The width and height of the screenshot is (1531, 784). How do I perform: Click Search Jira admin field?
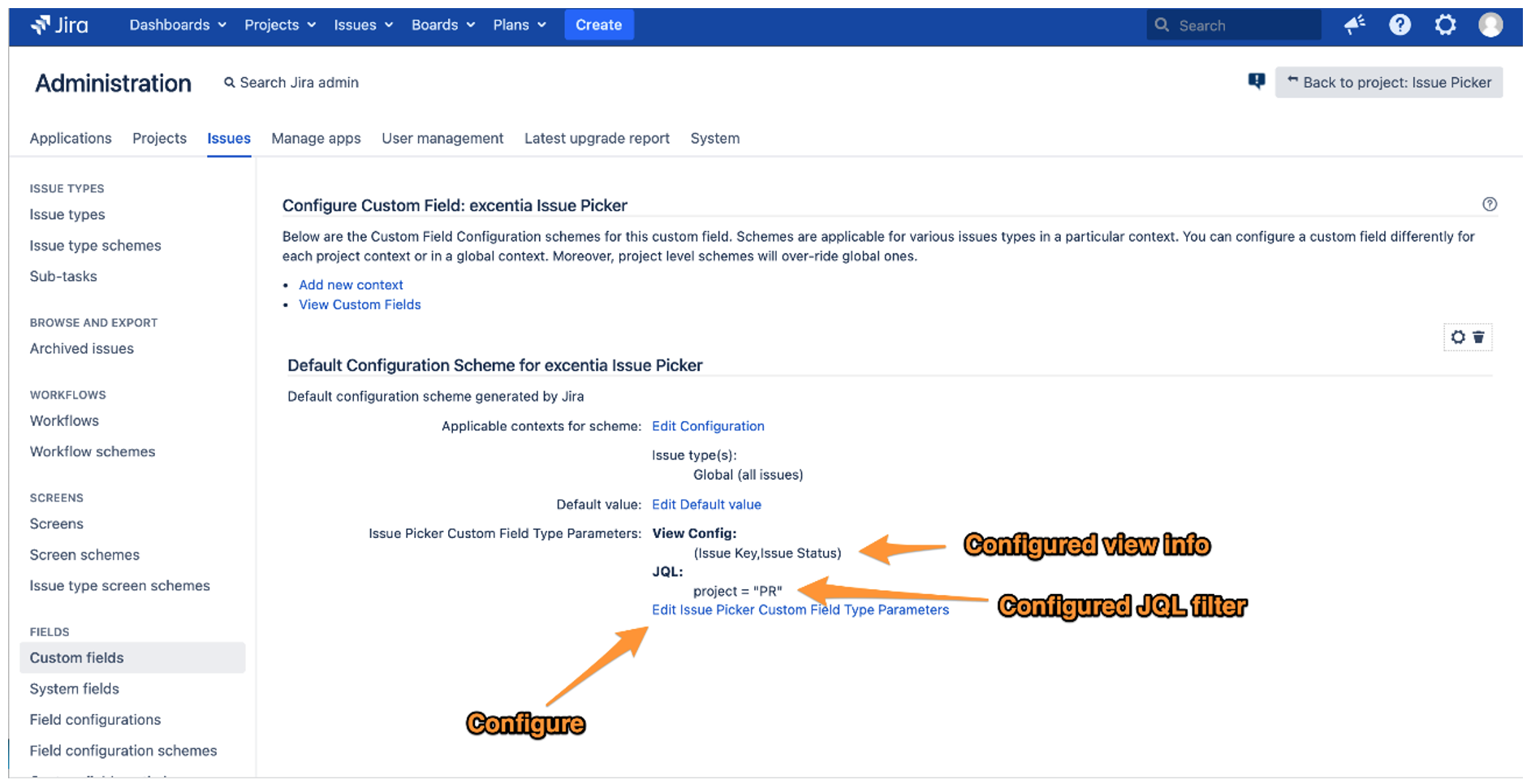point(291,83)
